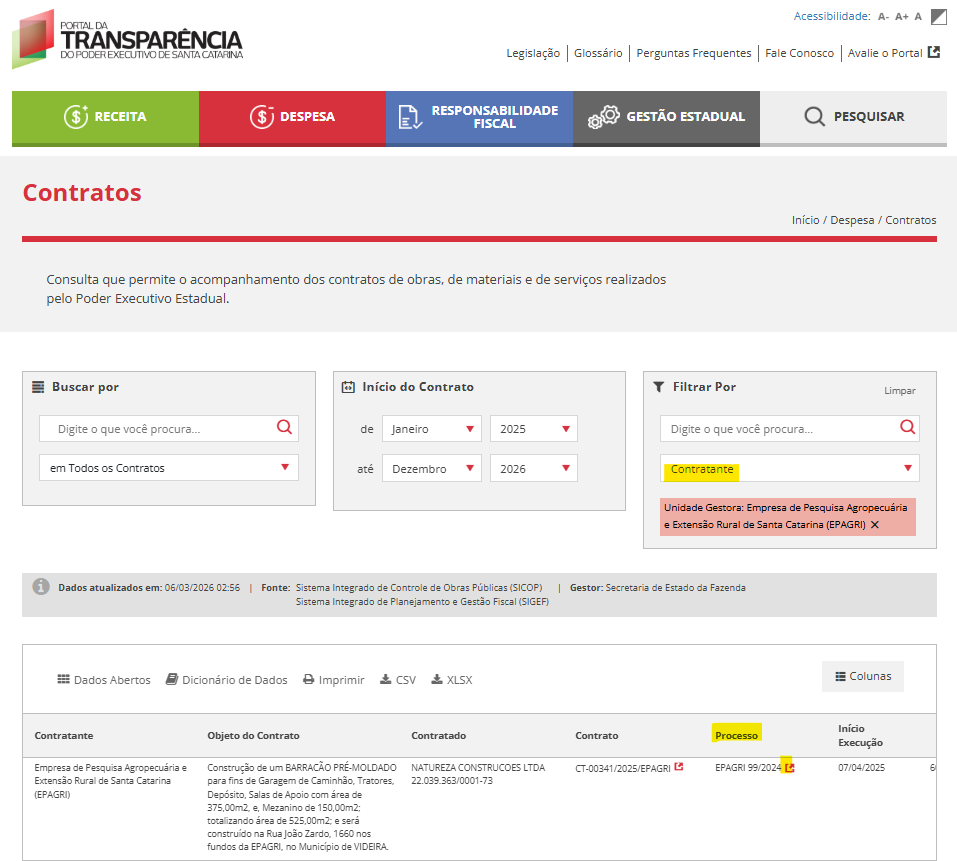Expand the 'em Todos os Contratos' dropdown

(x=168, y=468)
